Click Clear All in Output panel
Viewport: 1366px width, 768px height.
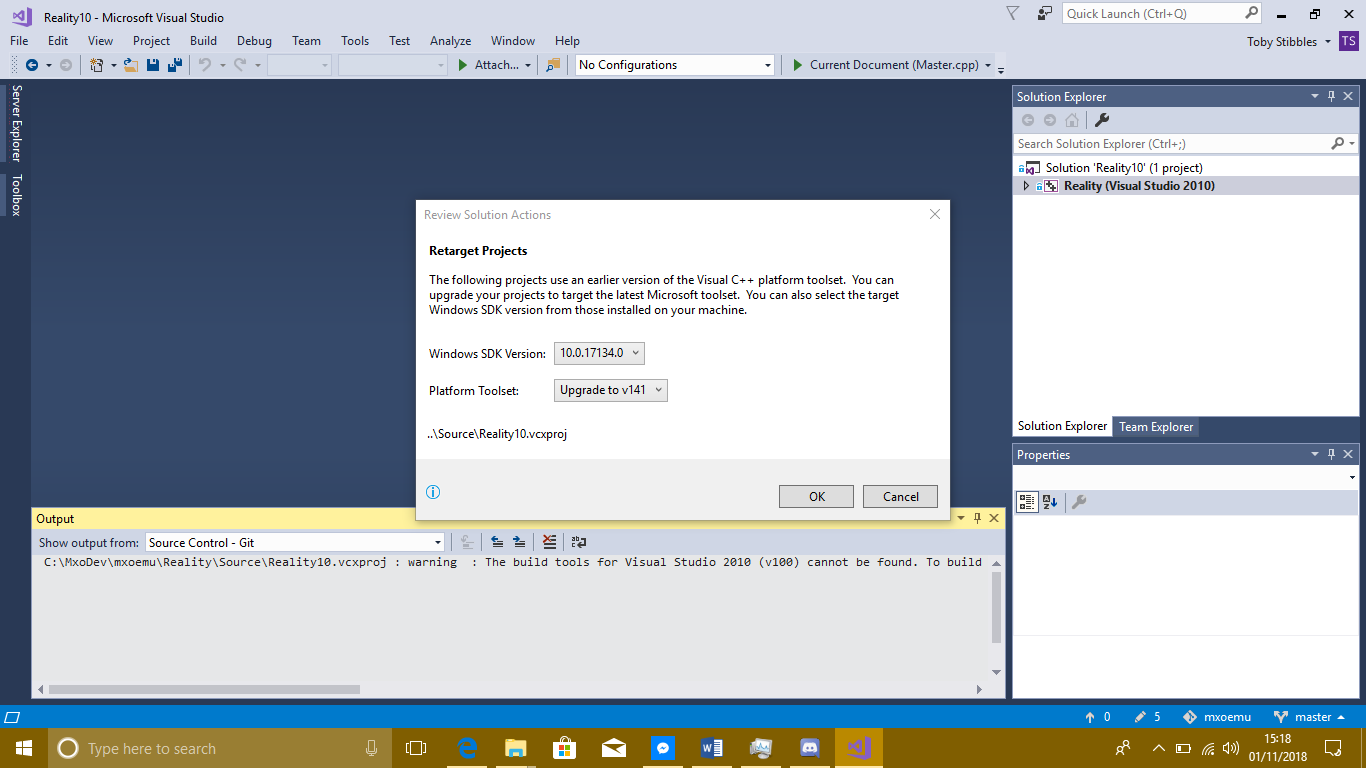pos(549,542)
